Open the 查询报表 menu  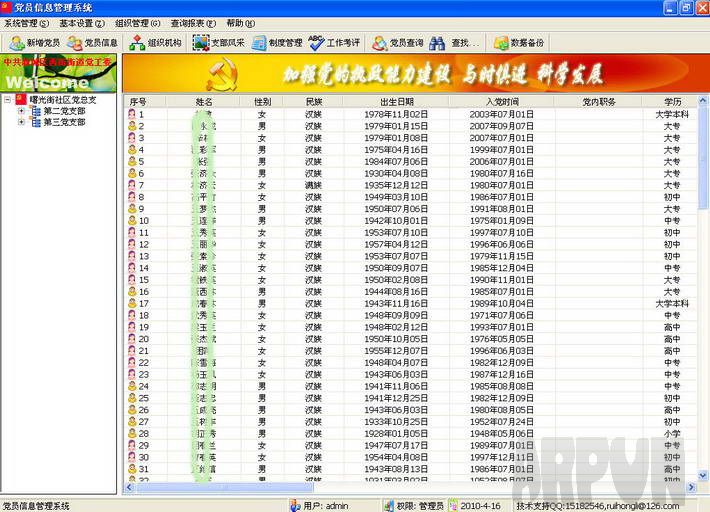pyautogui.click(x=192, y=22)
